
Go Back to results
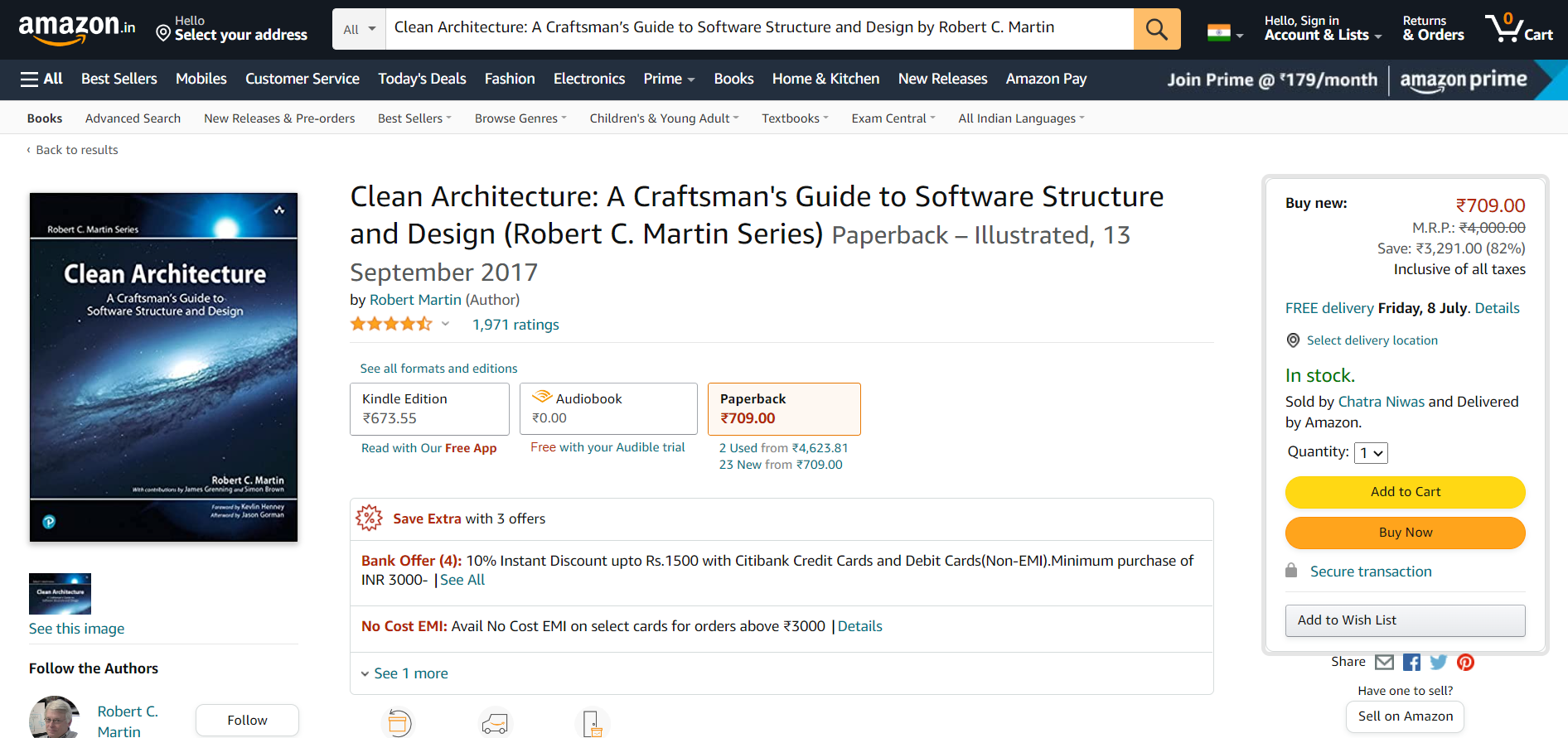click(72, 150)
